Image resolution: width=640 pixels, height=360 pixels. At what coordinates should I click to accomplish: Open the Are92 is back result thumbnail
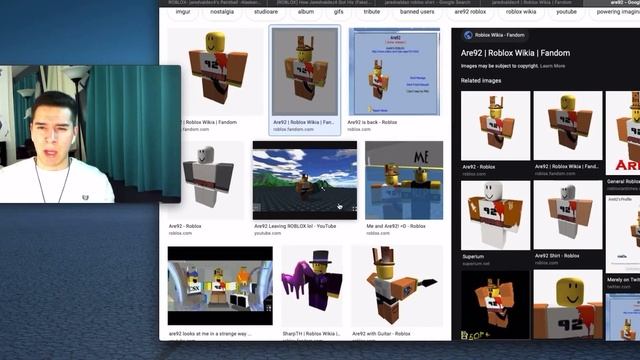click(x=394, y=72)
